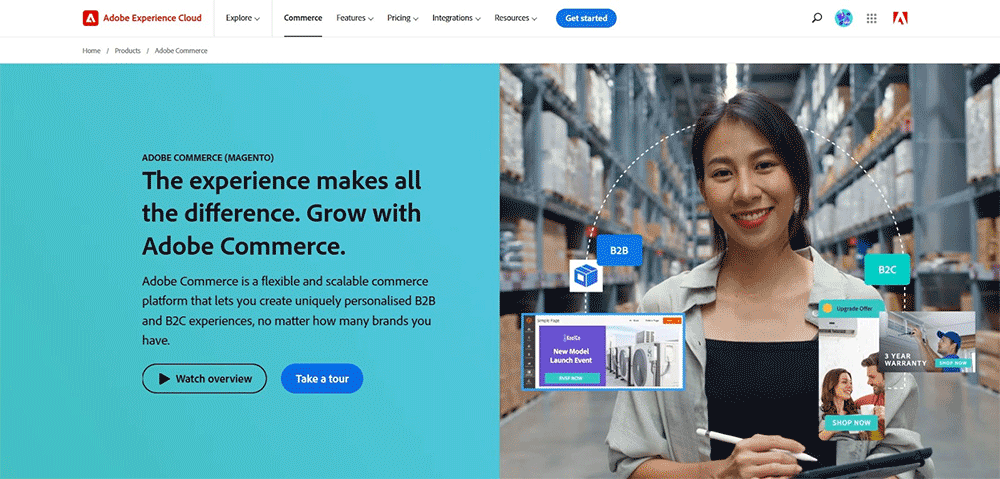Play the Watch overview video
The image size is (1000, 479).
coord(205,378)
